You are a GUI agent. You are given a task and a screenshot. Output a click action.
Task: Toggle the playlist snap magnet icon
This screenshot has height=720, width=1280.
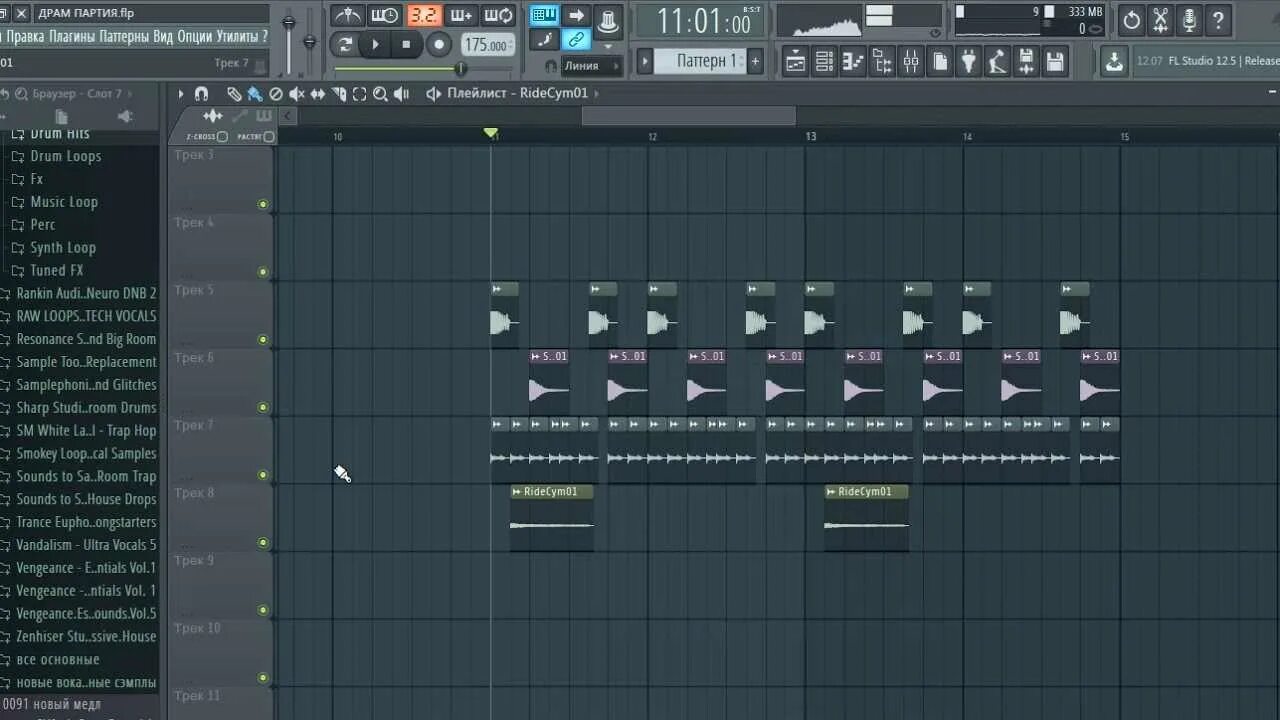(x=201, y=93)
